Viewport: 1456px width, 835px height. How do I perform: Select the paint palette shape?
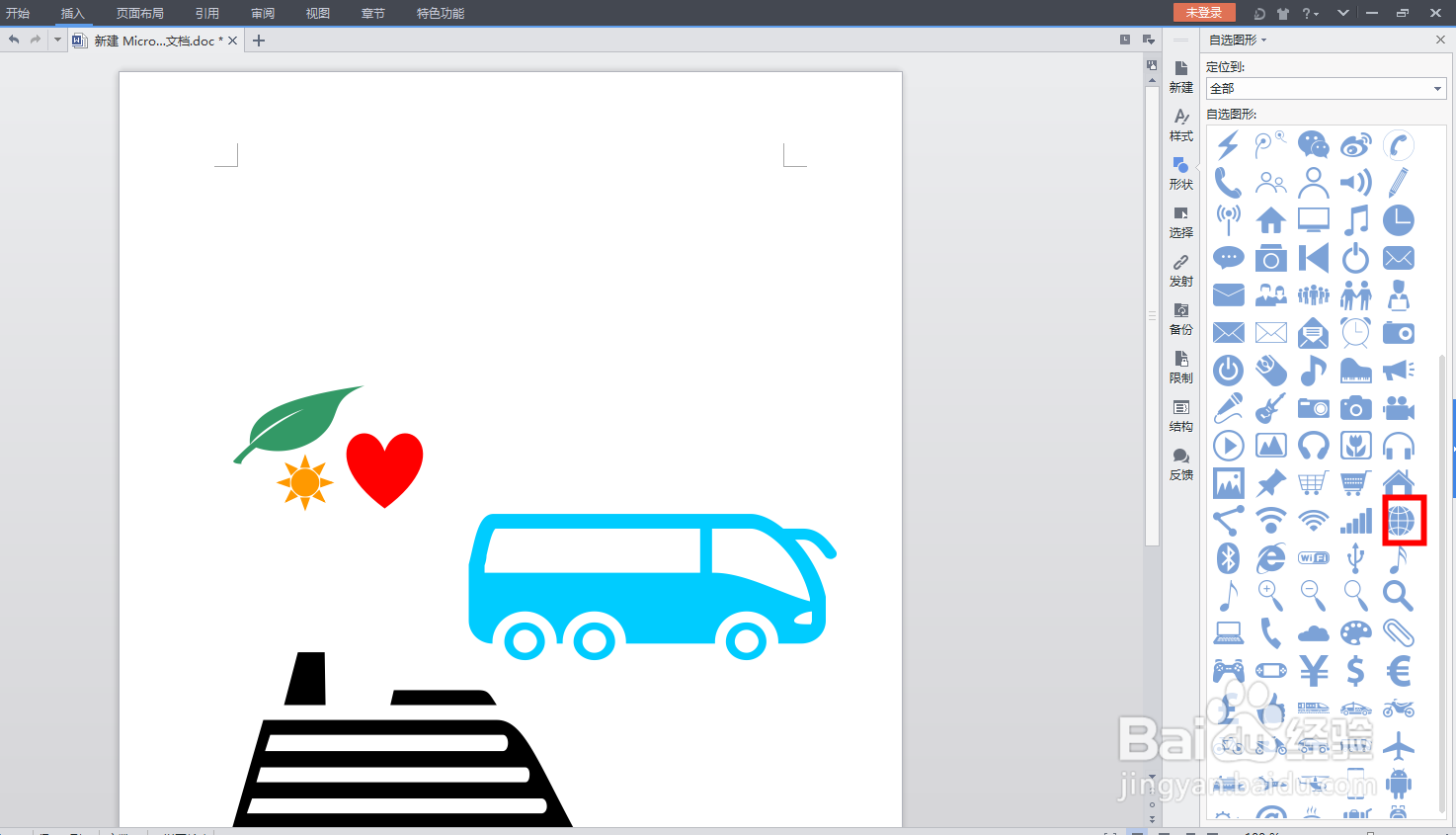click(1356, 633)
